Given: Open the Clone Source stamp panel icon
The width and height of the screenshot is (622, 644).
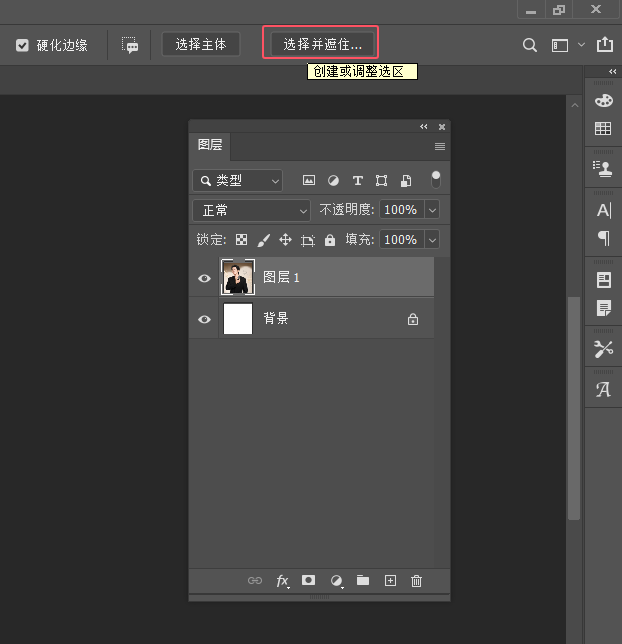Looking at the screenshot, I should click(x=603, y=169).
